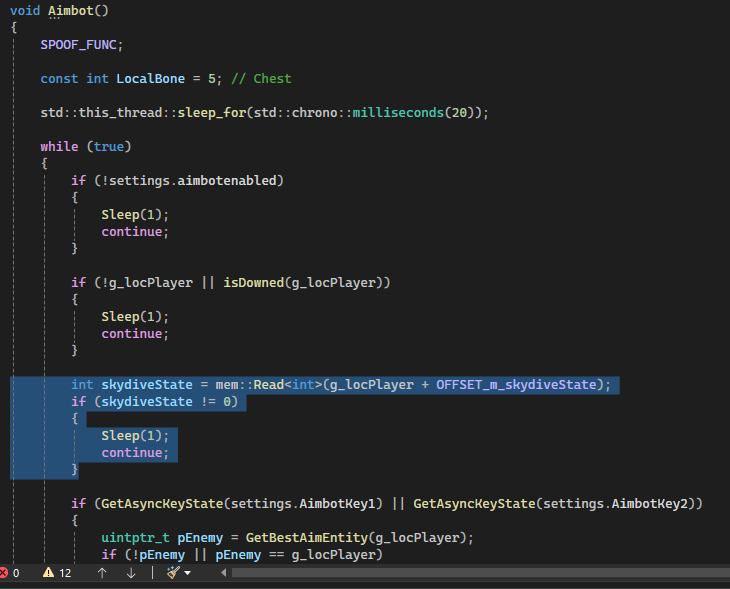
Task: Click OFFSET_m_skydiveState constant
Action: (516, 385)
